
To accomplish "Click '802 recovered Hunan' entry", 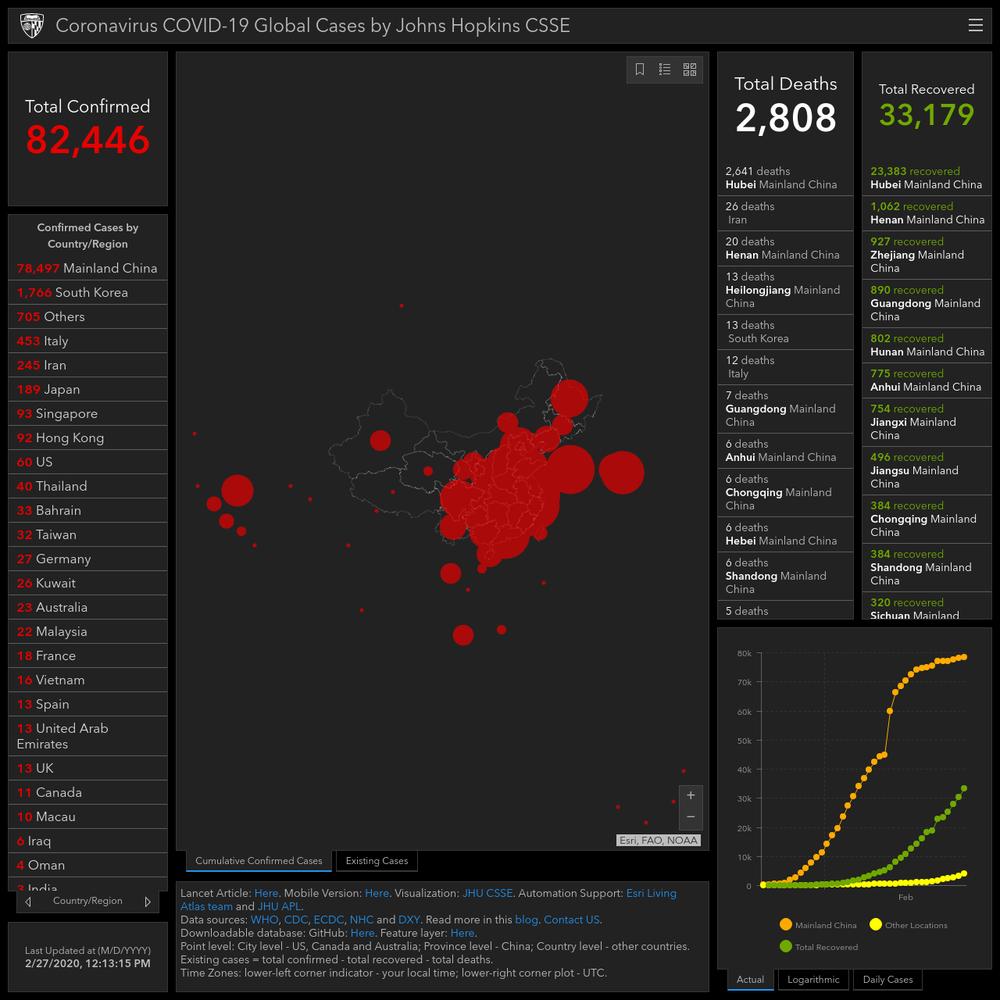I will [x=927, y=345].
